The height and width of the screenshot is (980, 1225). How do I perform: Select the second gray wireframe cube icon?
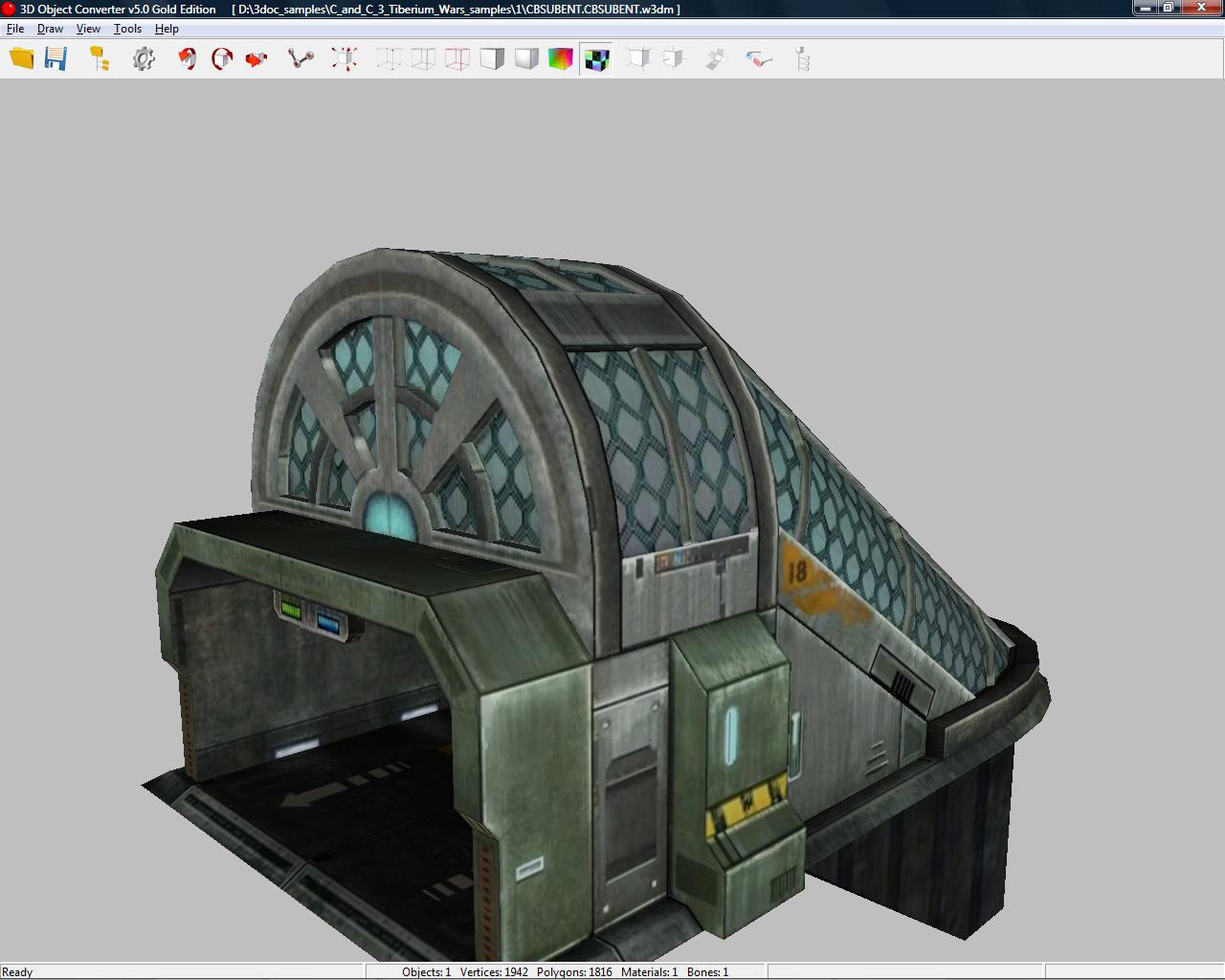(423, 59)
